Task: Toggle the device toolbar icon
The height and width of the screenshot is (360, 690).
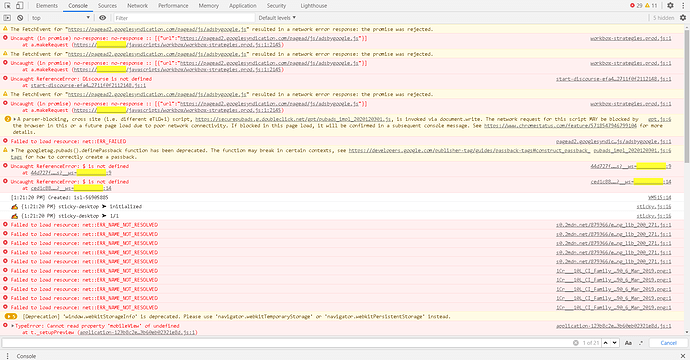Action: point(19,6)
